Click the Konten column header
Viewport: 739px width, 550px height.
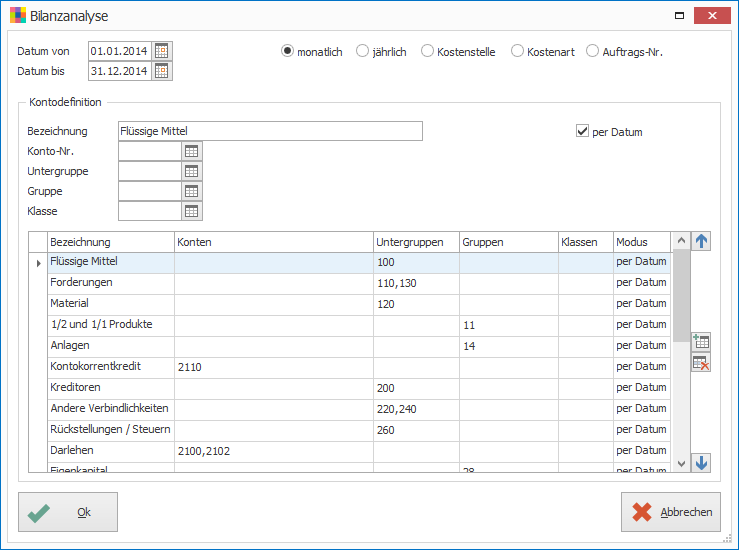click(273, 242)
